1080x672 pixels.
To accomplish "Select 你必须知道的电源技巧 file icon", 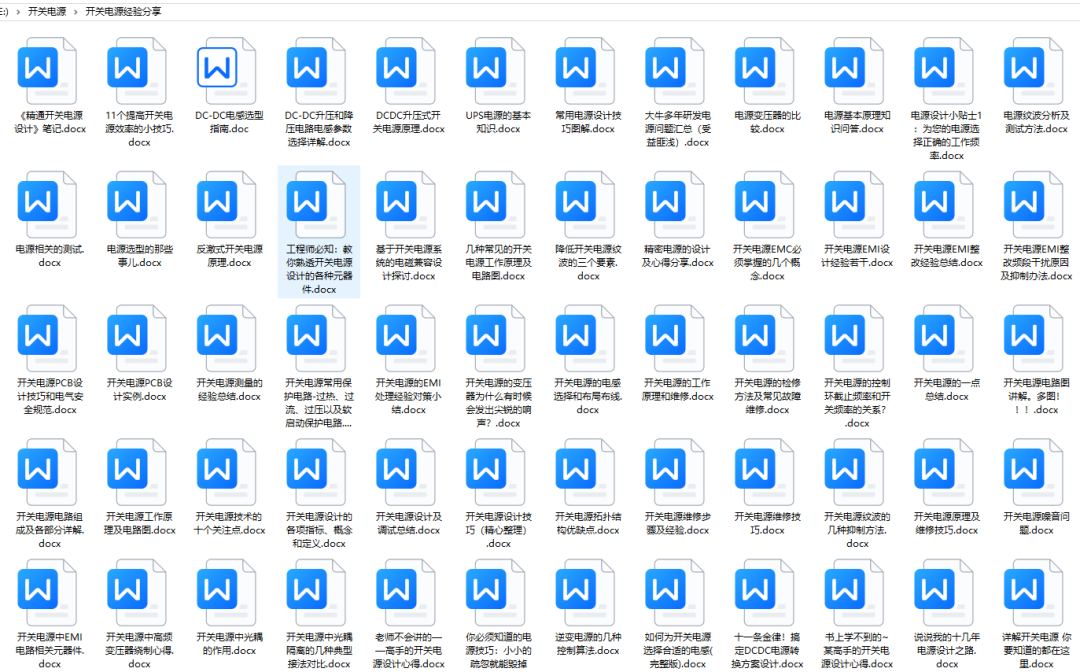I will (495, 593).
